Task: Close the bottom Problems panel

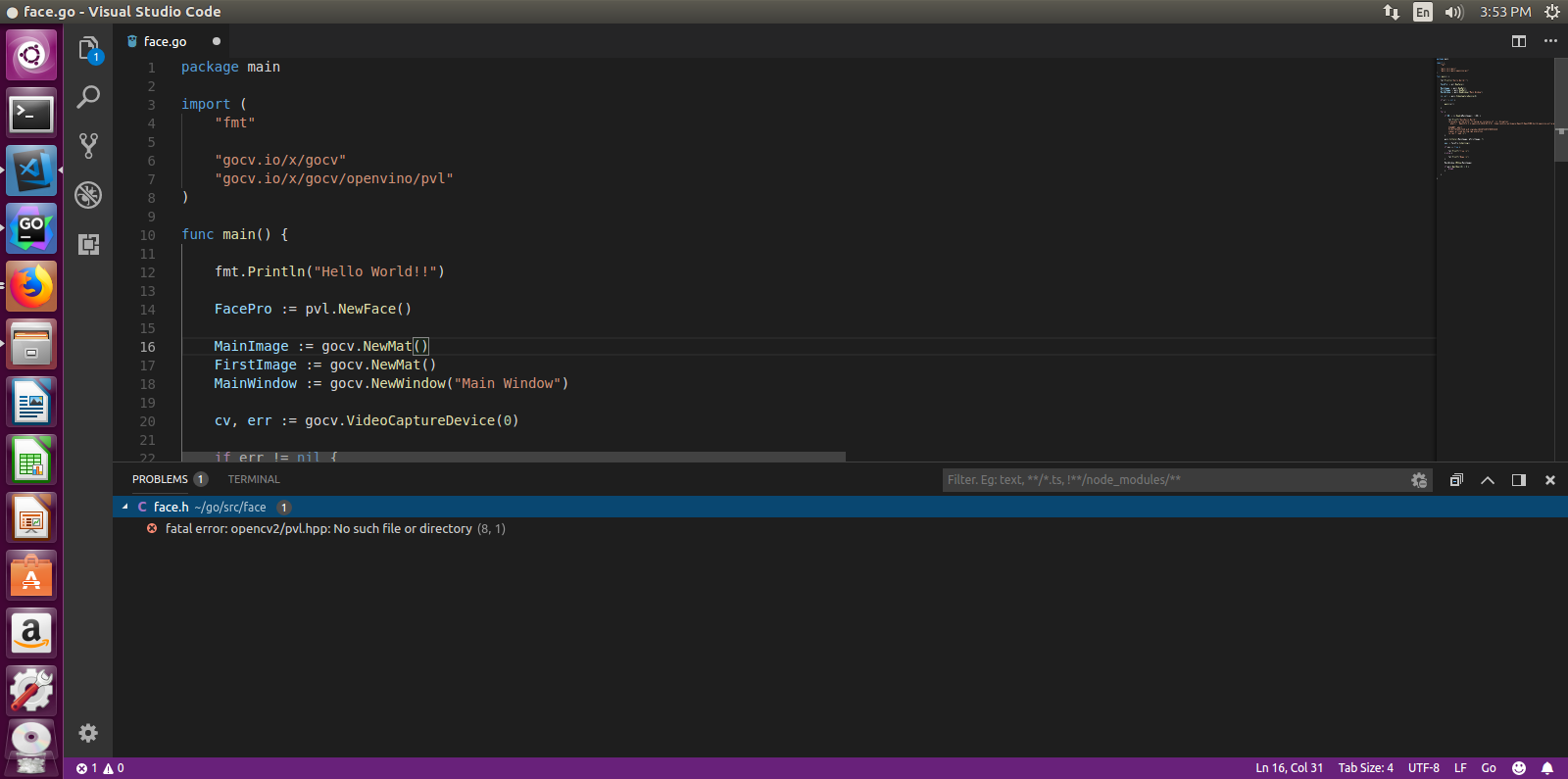Action: point(1550,480)
